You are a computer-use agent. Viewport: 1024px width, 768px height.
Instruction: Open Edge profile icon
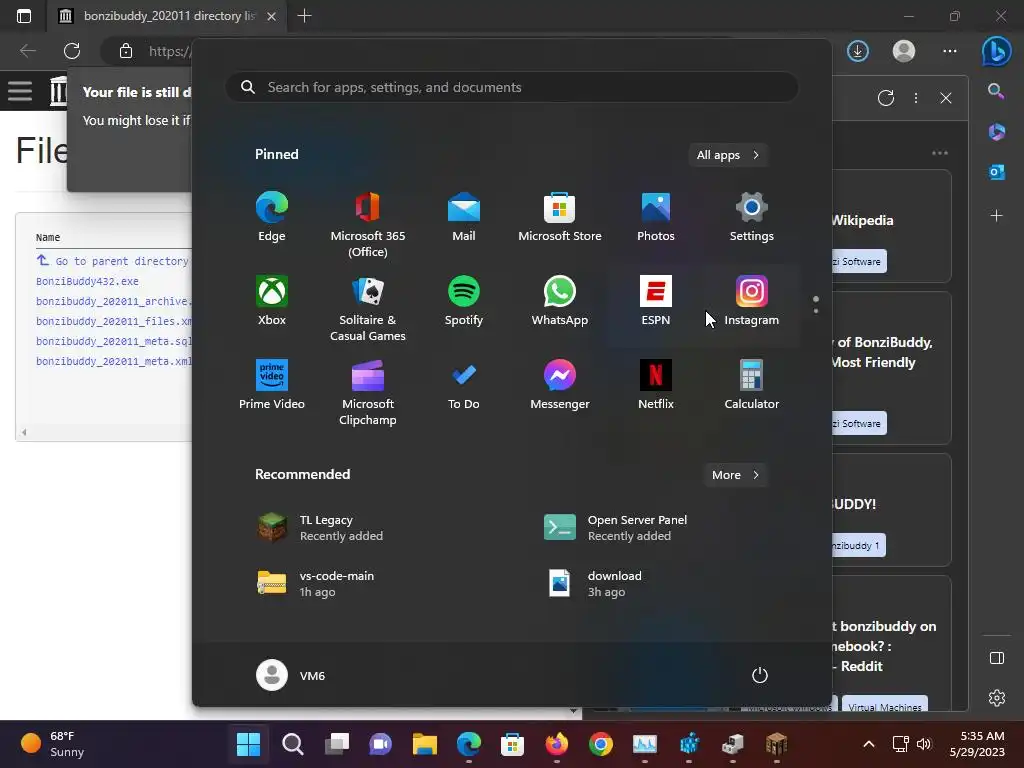pos(904,51)
